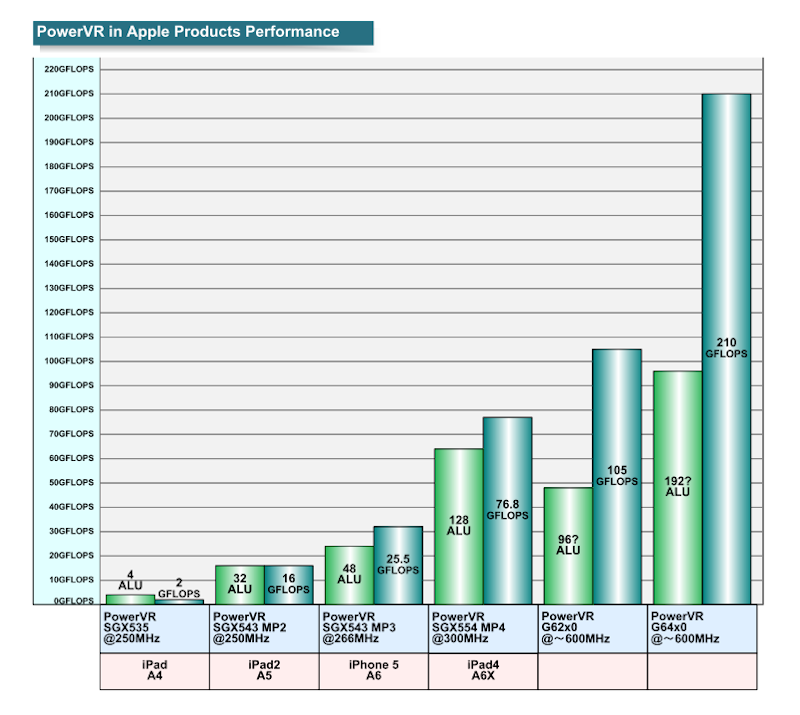Click the 76.8 GFLOPS teal bar
This screenshot has height=715, width=800.
coord(508,511)
